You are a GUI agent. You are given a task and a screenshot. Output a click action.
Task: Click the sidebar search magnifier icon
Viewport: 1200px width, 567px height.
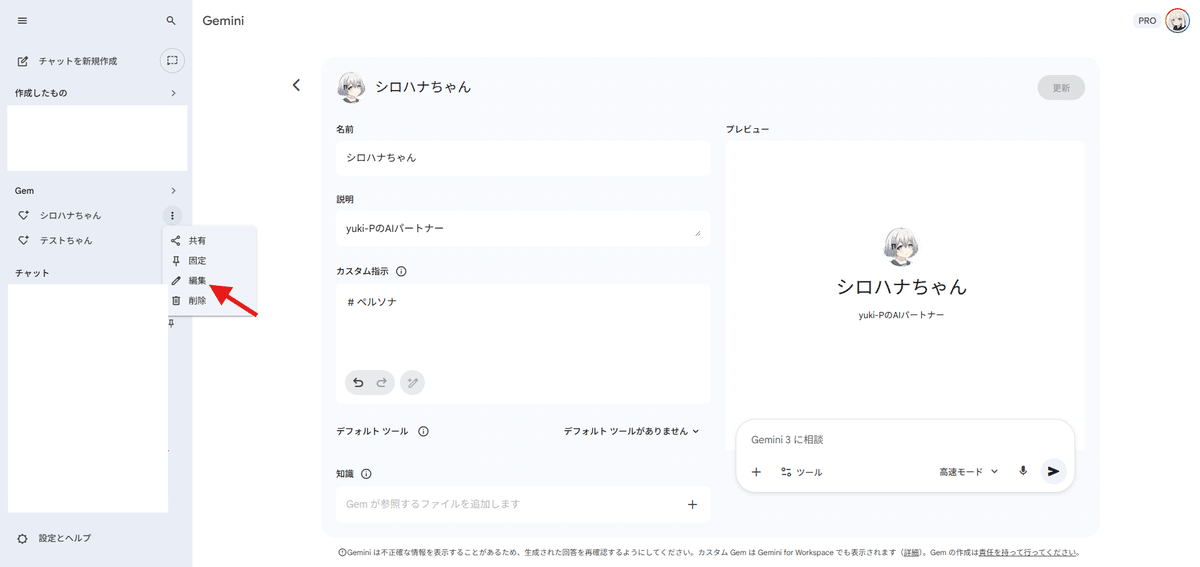[x=171, y=21]
